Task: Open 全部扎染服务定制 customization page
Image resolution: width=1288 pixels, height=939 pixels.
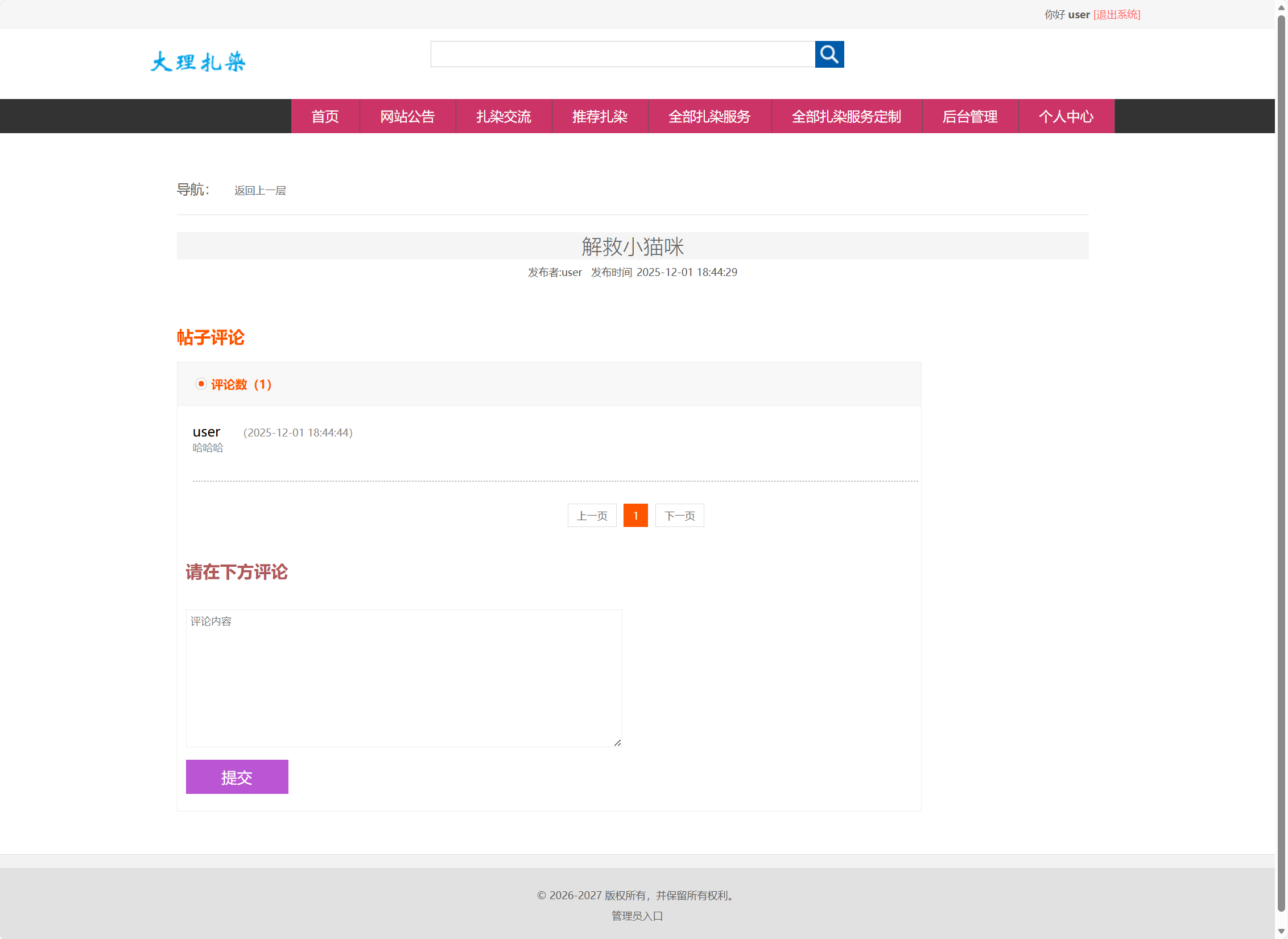Action: click(x=846, y=116)
